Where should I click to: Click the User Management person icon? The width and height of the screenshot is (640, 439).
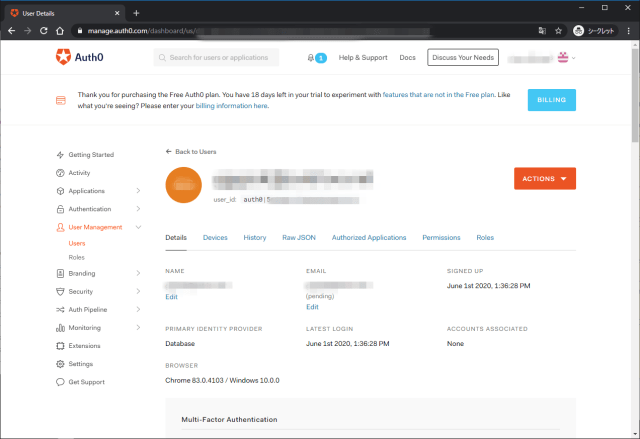[x=60, y=227]
